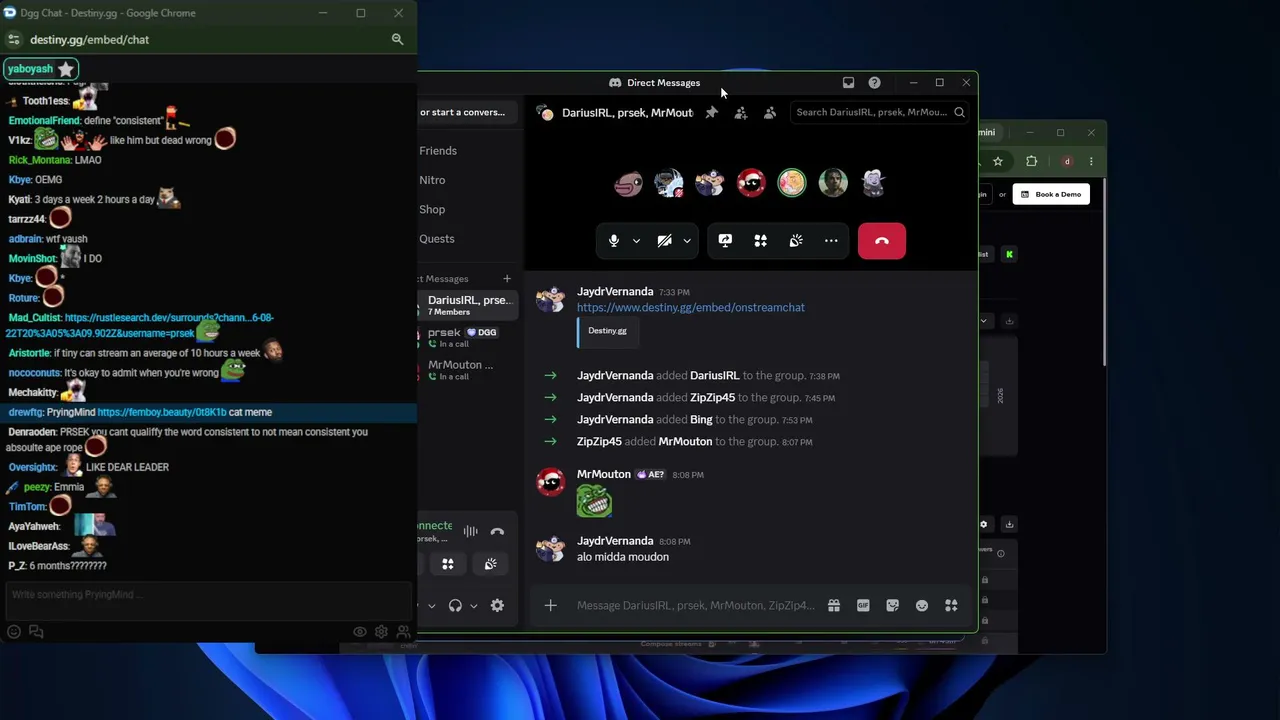
Task: Open whispers icon in Dgg chat footer
Action: click(36, 632)
